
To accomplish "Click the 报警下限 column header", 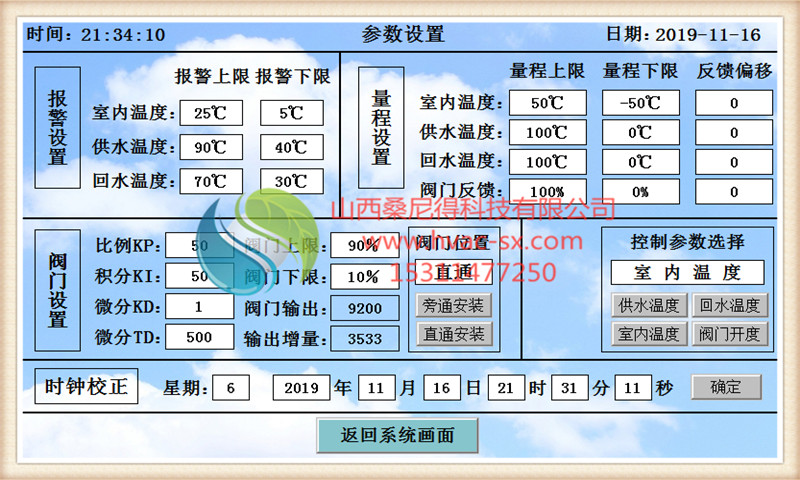I will (293, 77).
